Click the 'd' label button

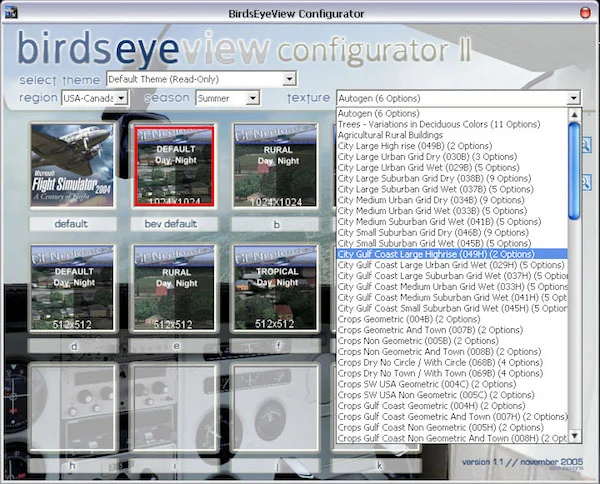[x=73, y=346]
